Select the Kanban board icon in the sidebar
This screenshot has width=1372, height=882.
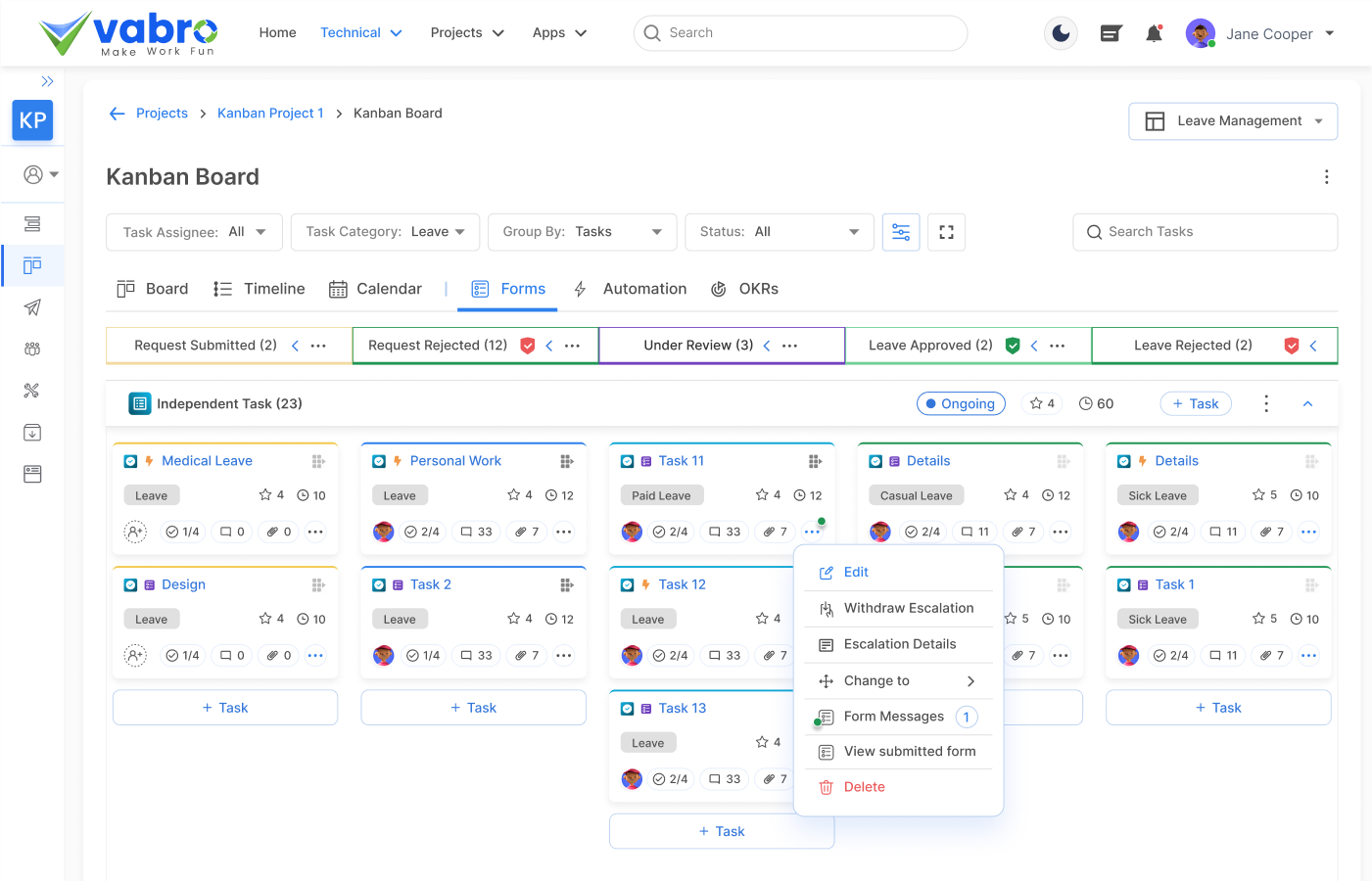[32, 265]
